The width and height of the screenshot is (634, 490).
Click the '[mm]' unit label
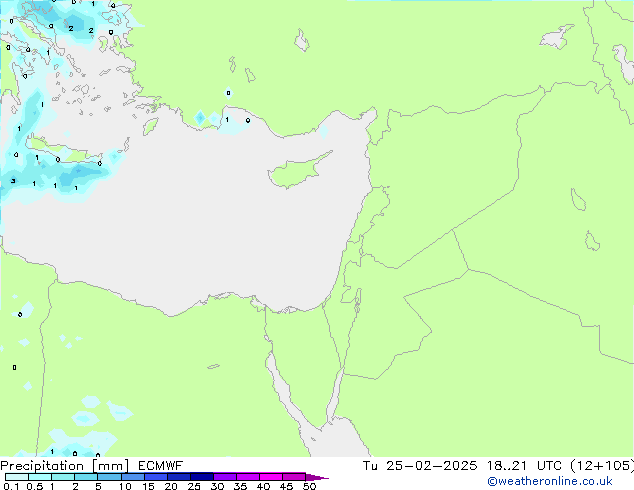[110, 466]
